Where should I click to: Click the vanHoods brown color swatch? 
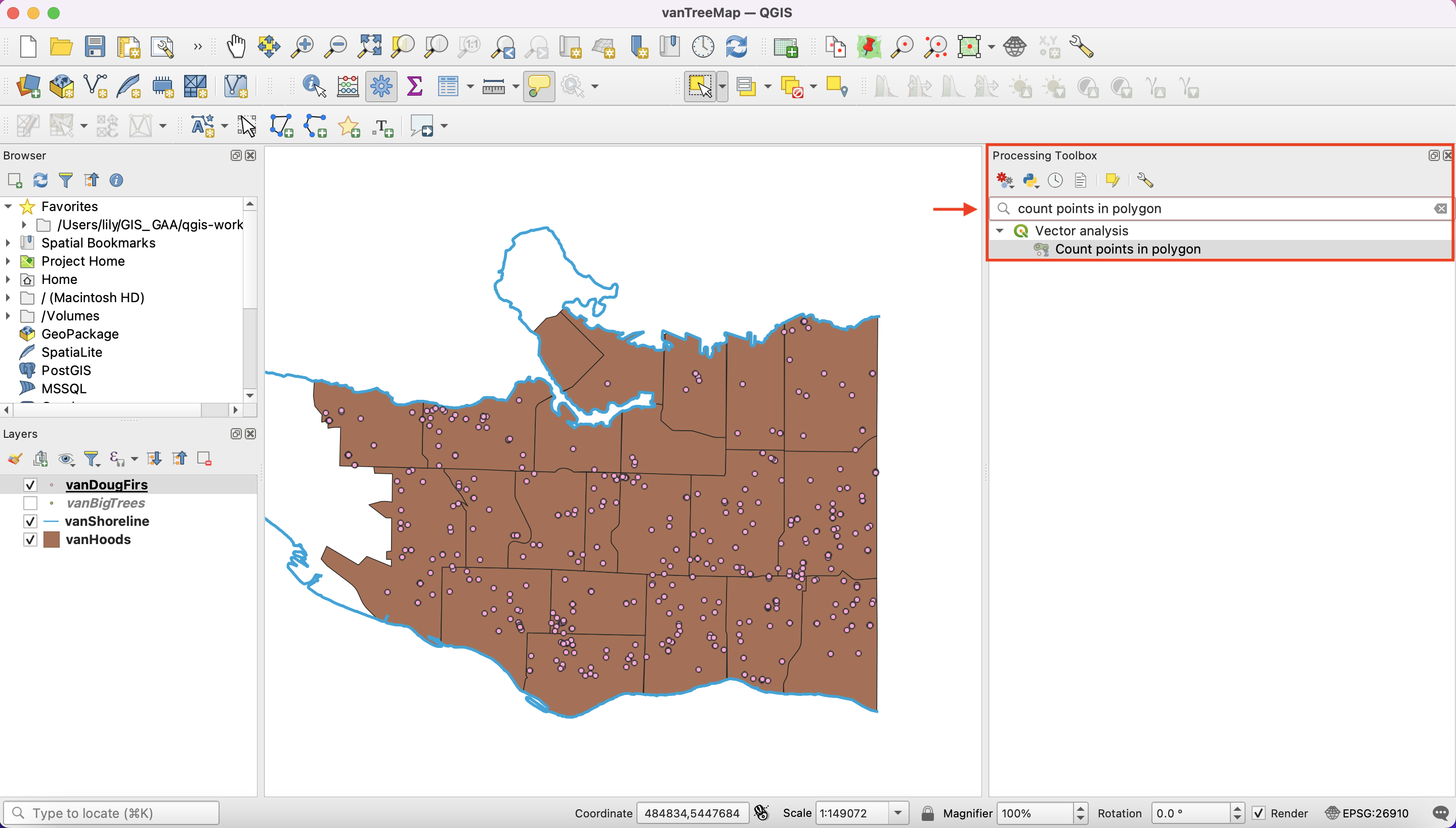click(x=52, y=540)
